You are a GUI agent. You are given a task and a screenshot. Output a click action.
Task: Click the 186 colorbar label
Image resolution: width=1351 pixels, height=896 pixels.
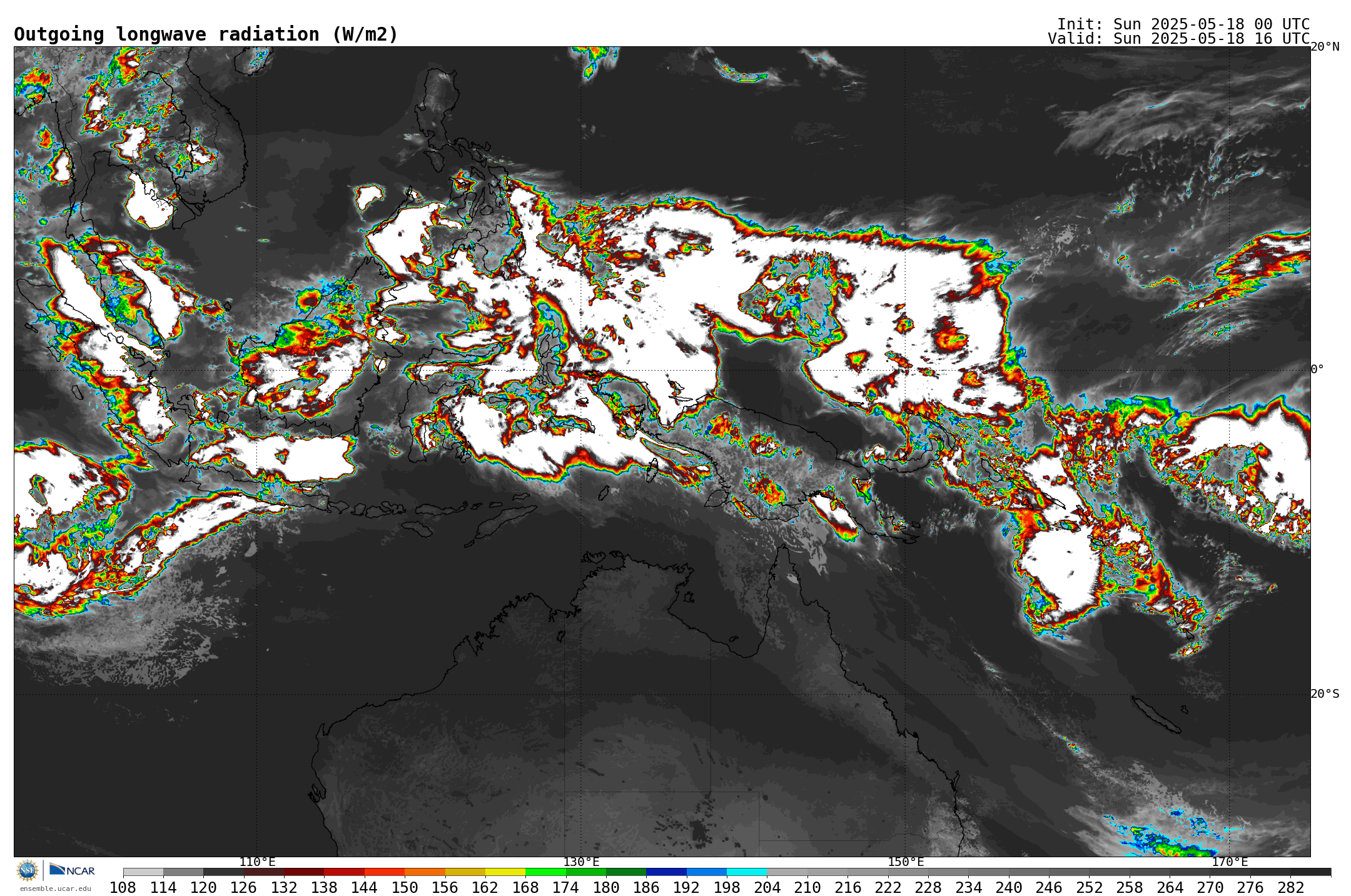(646, 888)
